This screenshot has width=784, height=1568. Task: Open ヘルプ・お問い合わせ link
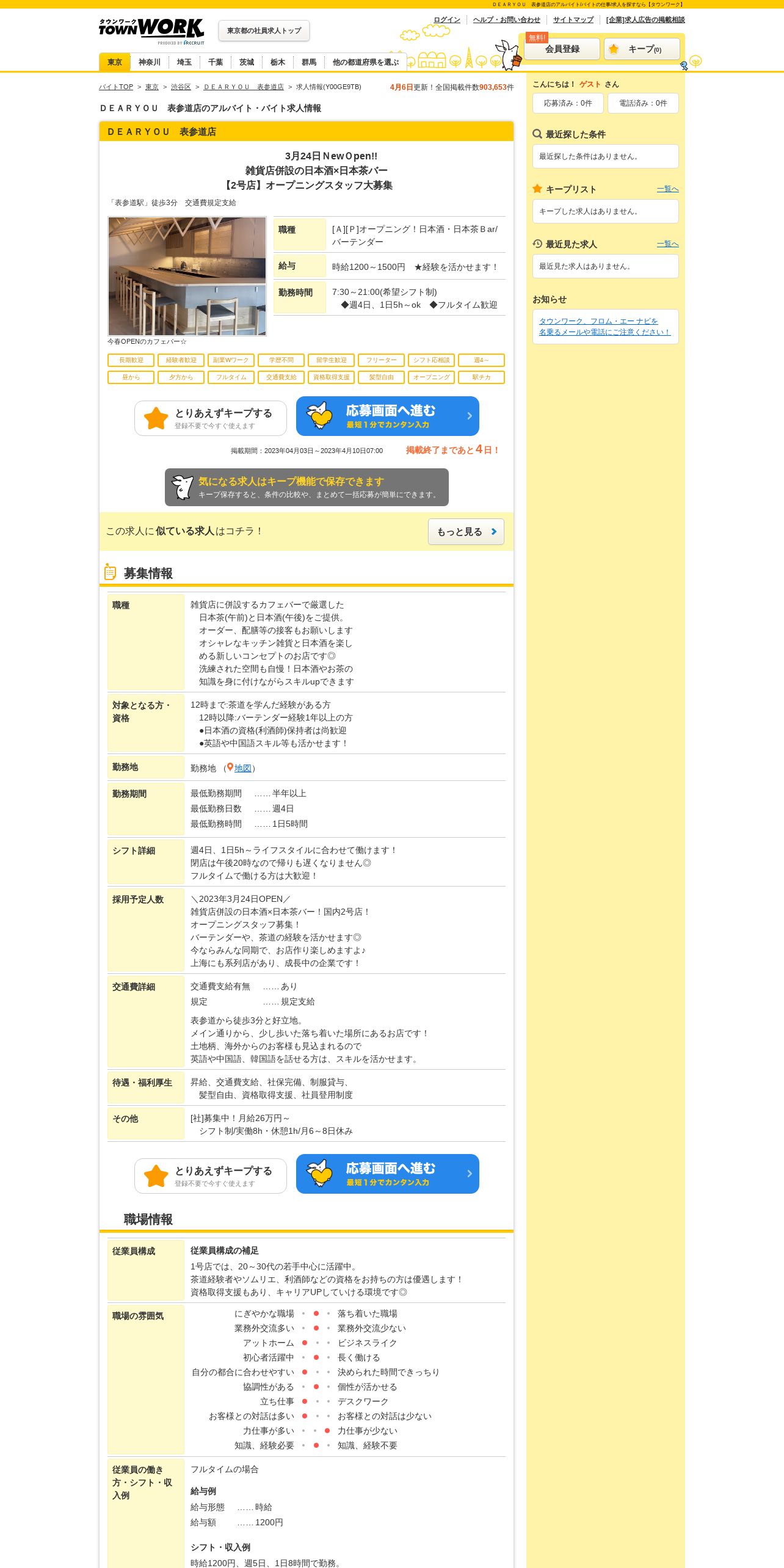[x=507, y=20]
